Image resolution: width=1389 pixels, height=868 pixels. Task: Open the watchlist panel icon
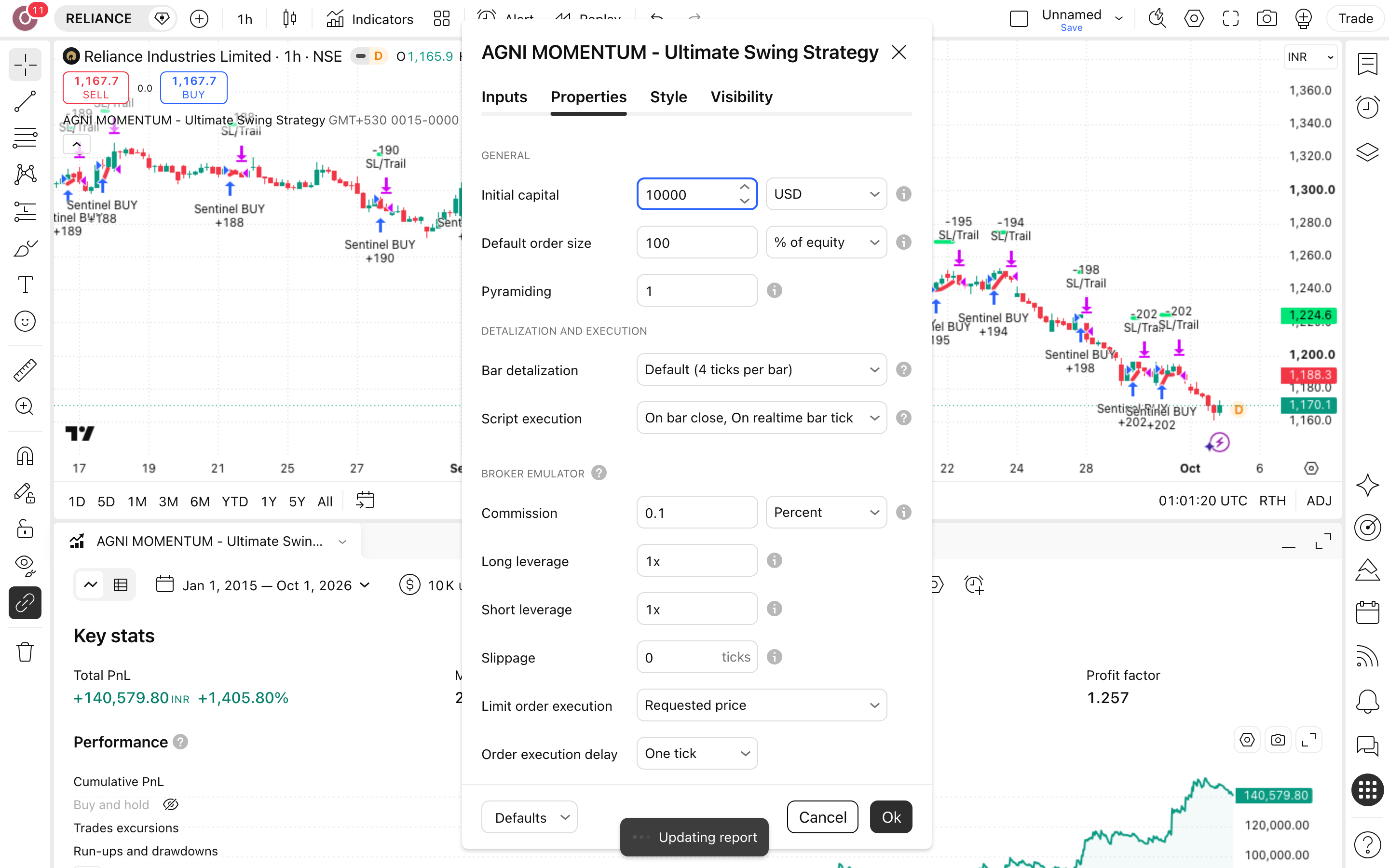(1367, 64)
